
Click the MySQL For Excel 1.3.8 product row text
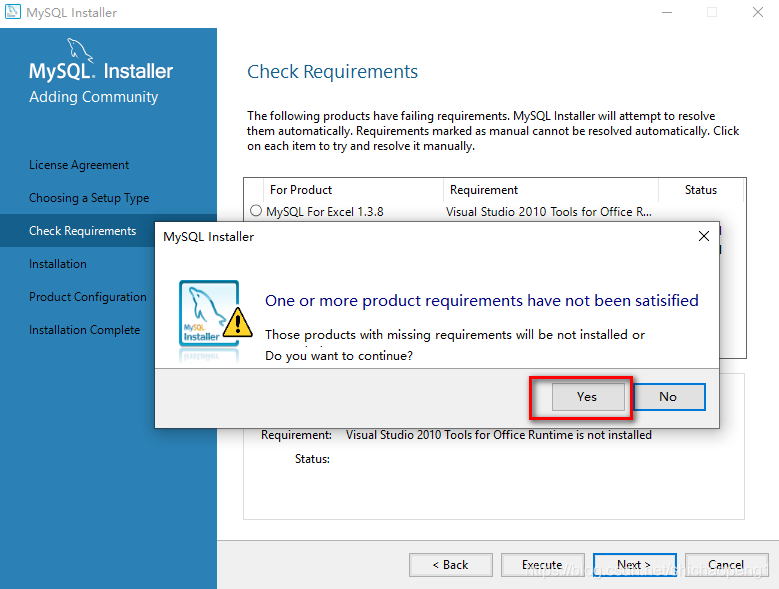click(325, 212)
